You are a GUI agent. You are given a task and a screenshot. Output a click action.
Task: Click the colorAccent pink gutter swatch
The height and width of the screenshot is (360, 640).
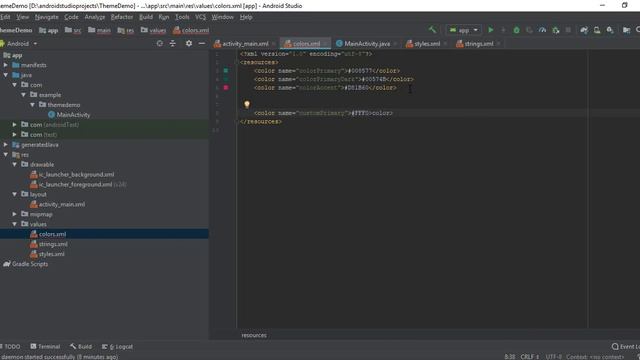coord(226,88)
